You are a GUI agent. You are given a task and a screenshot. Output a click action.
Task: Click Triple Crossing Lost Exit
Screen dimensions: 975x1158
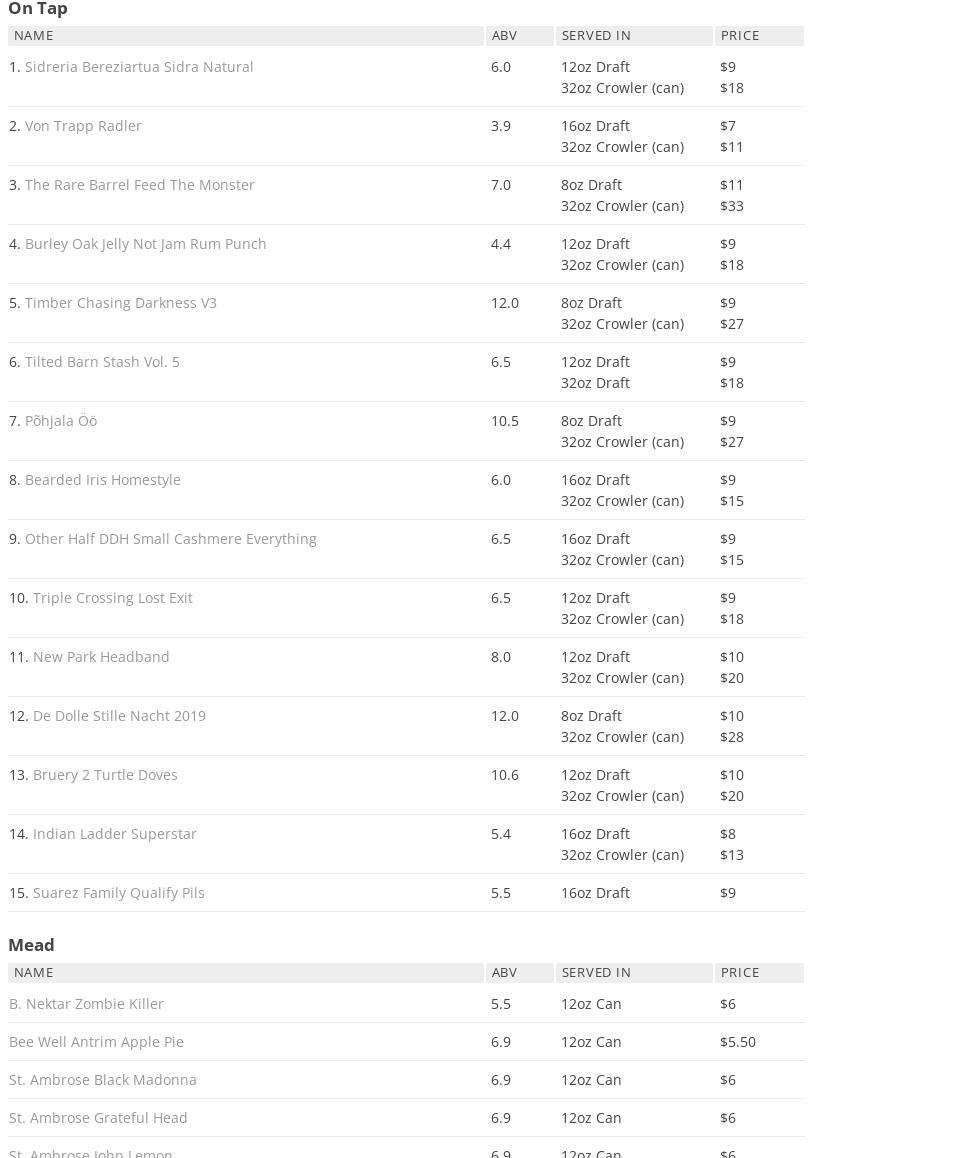(x=113, y=598)
